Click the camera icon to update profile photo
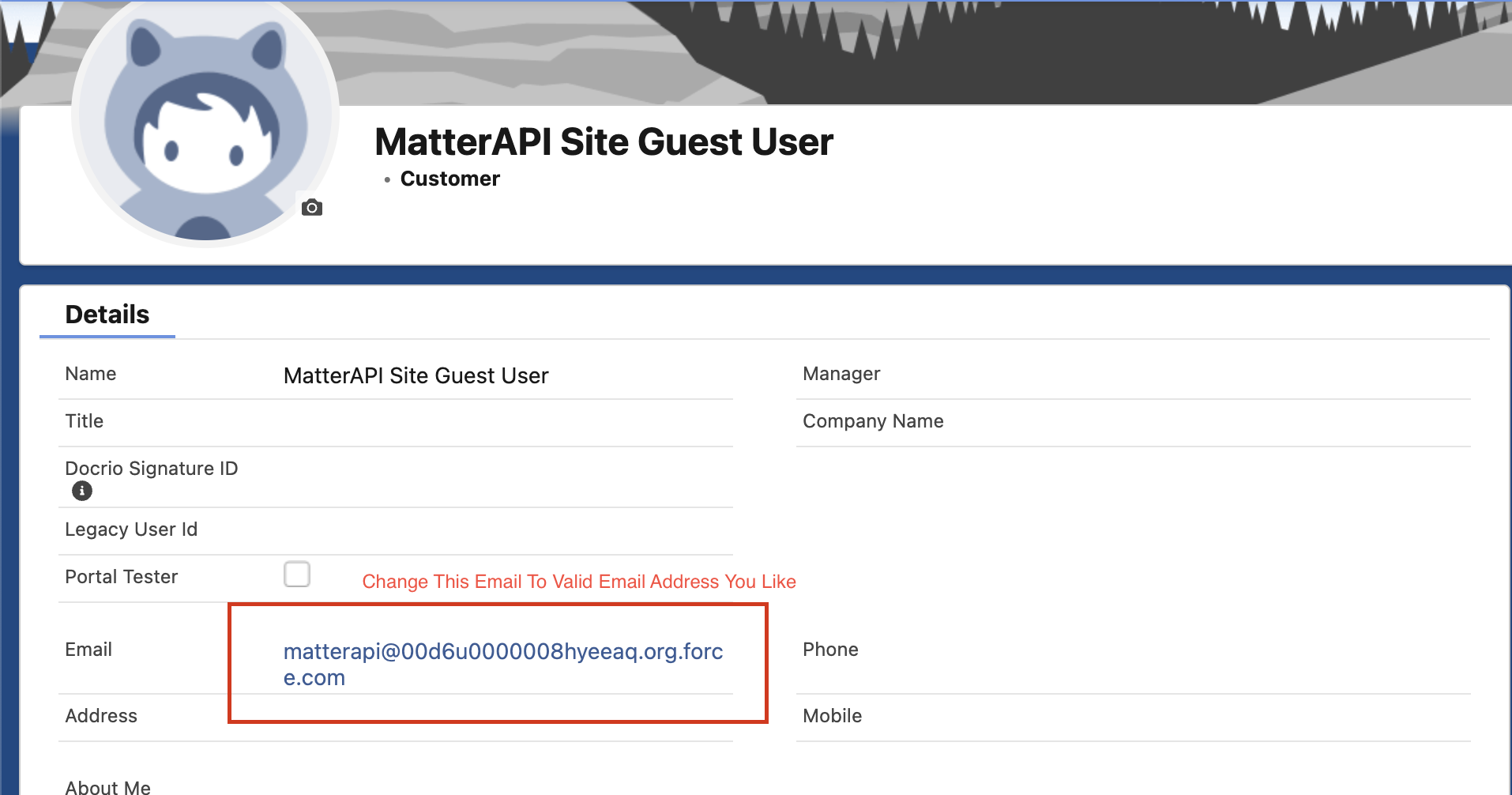 point(312,207)
